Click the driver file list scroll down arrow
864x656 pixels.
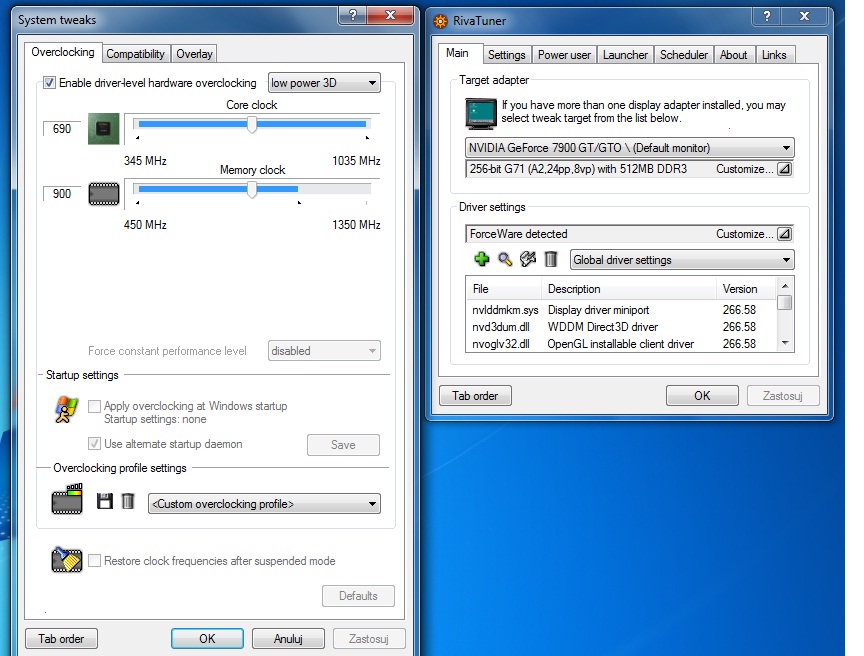coord(785,343)
